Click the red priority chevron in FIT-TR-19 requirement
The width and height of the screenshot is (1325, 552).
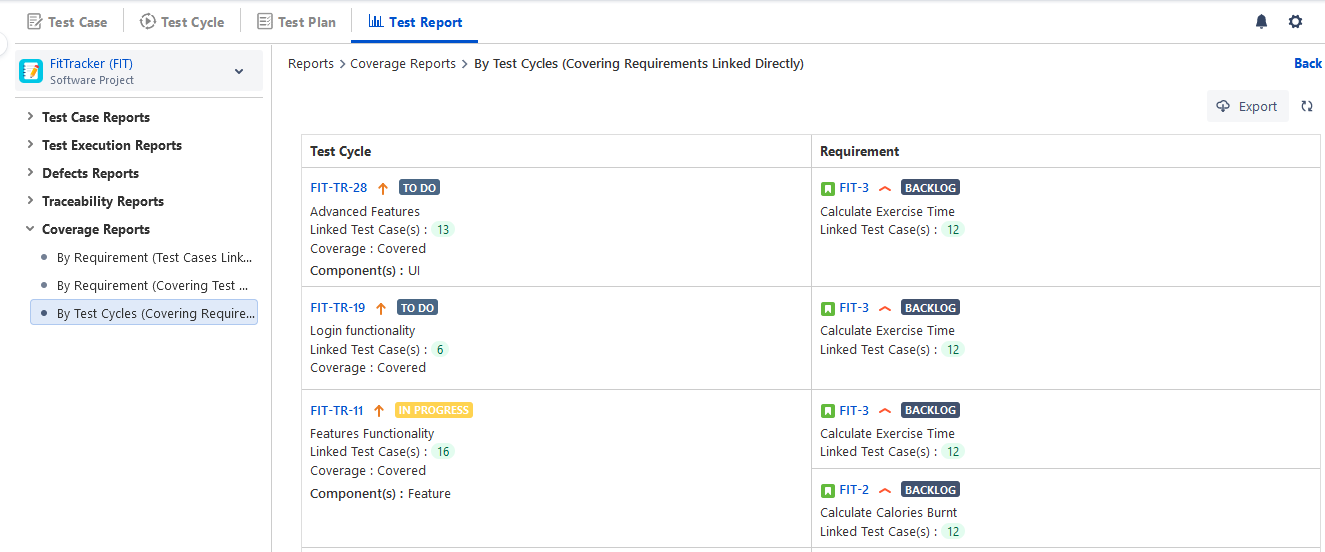click(x=884, y=308)
